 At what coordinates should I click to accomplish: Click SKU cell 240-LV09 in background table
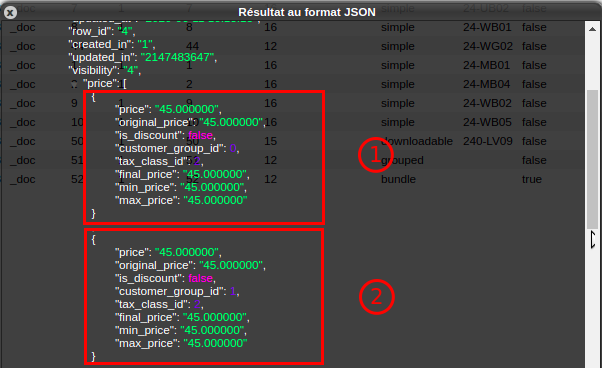(x=488, y=141)
